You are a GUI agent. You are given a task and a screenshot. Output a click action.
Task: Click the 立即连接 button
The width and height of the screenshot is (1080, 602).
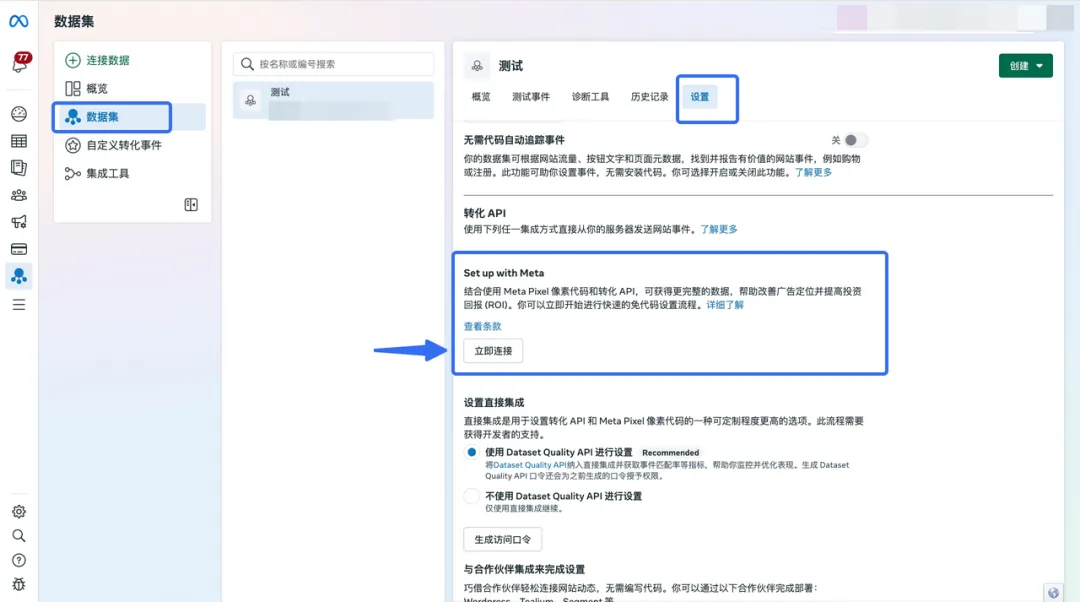click(x=493, y=351)
